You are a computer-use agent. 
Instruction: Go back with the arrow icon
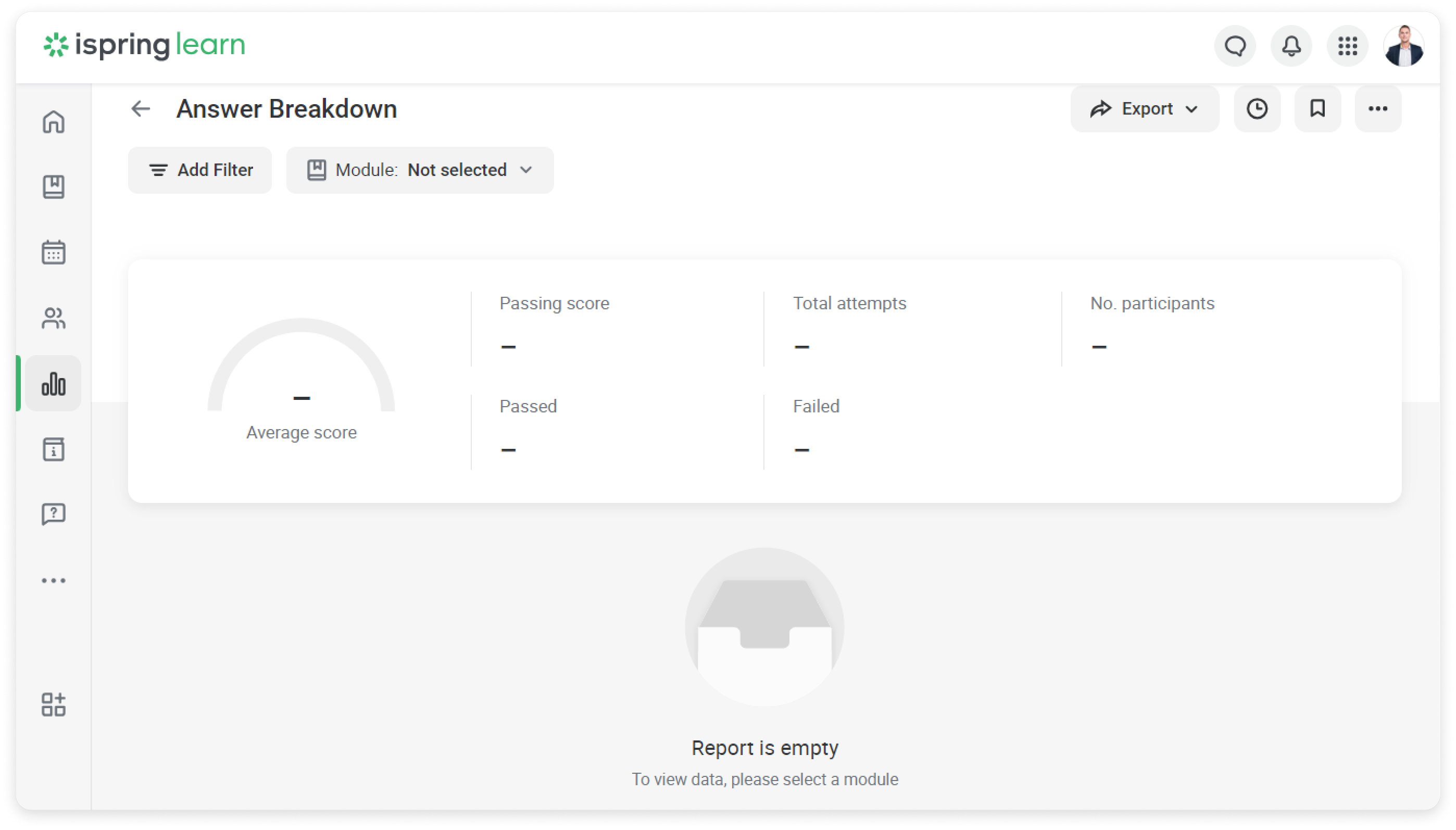[140, 108]
